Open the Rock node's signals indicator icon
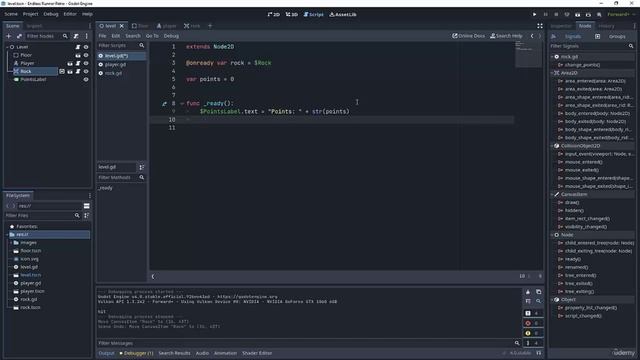This screenshot has height=360, width=640. pyautogui.click(x=62, y=71)
